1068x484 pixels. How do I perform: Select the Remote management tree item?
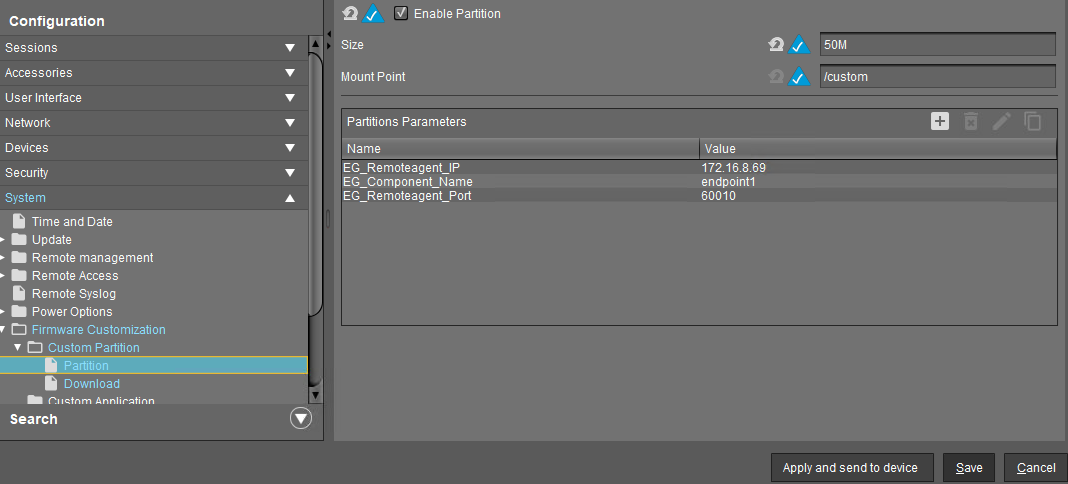coord(93,257)
